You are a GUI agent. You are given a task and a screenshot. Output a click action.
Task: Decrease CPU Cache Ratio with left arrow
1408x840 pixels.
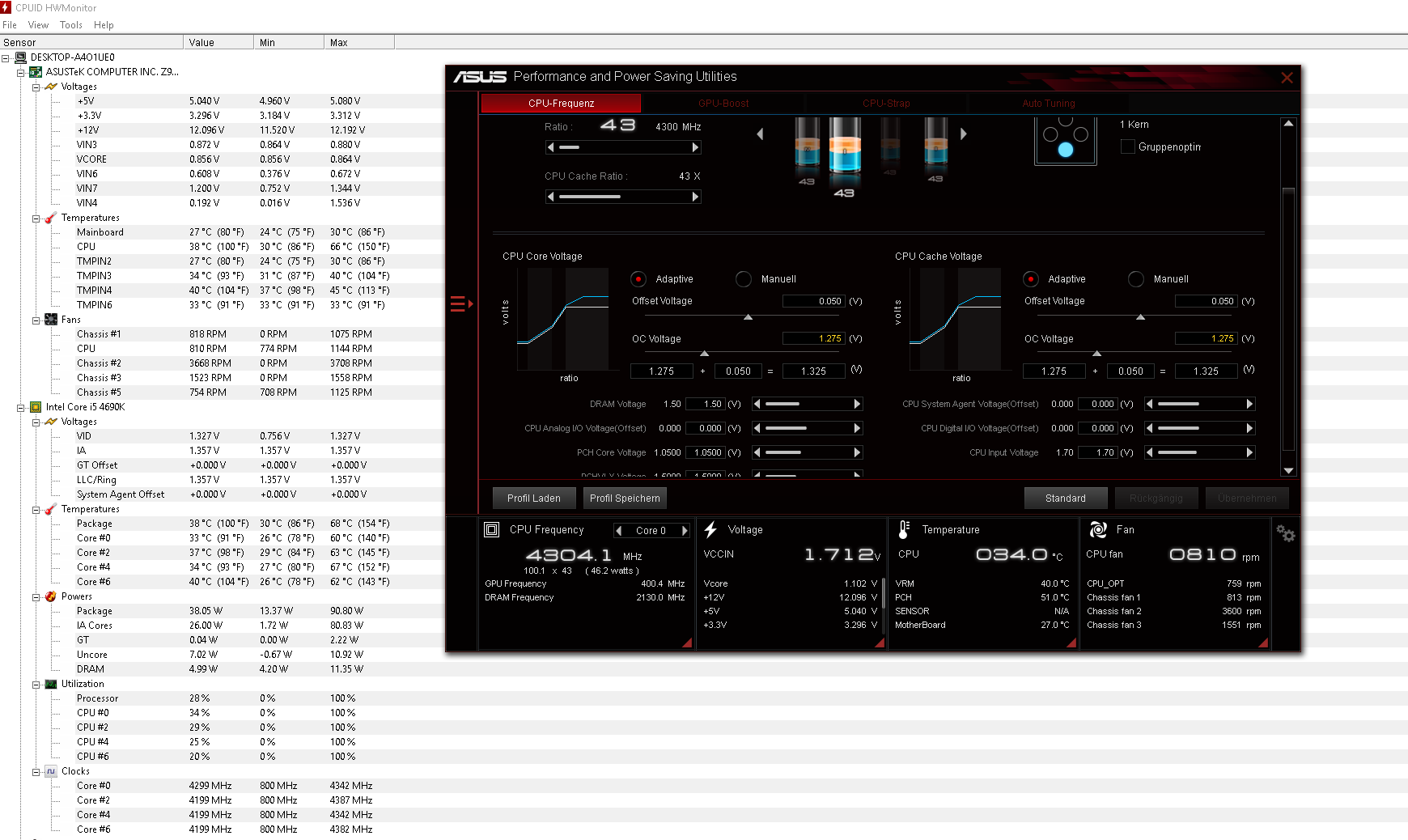(x=551, y=197)
